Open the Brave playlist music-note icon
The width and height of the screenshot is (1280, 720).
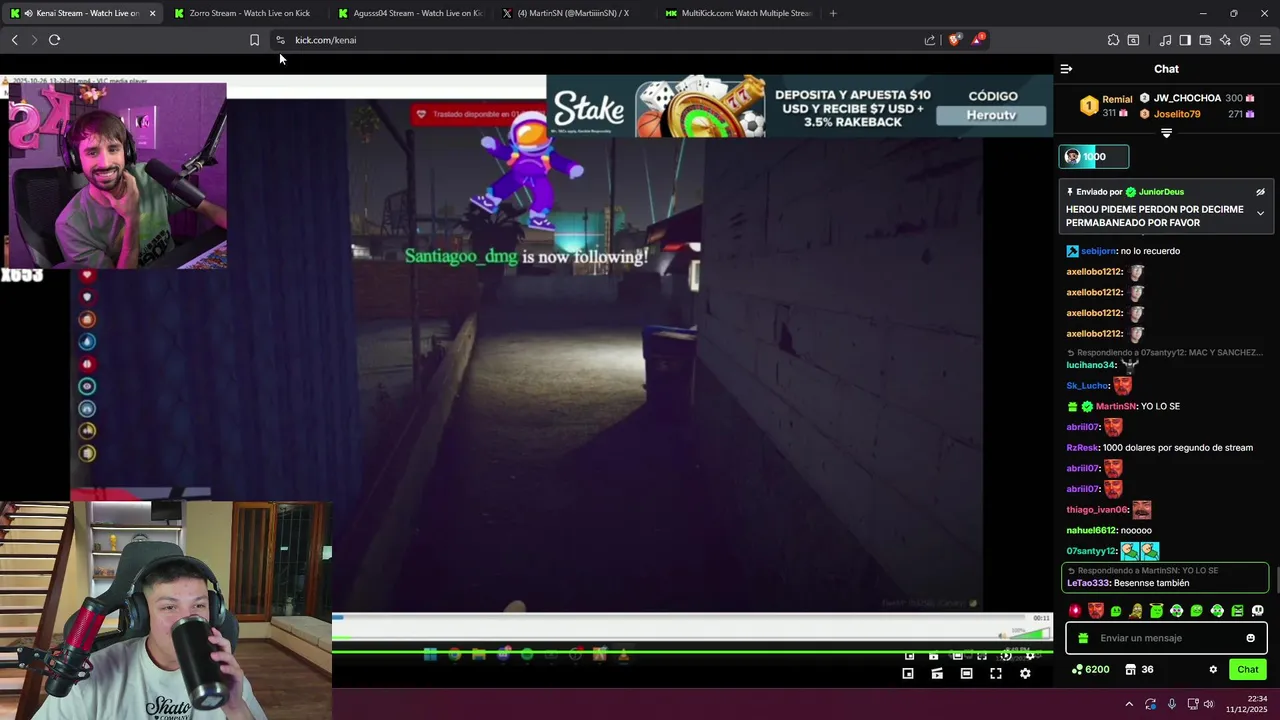click(1165, 40)
